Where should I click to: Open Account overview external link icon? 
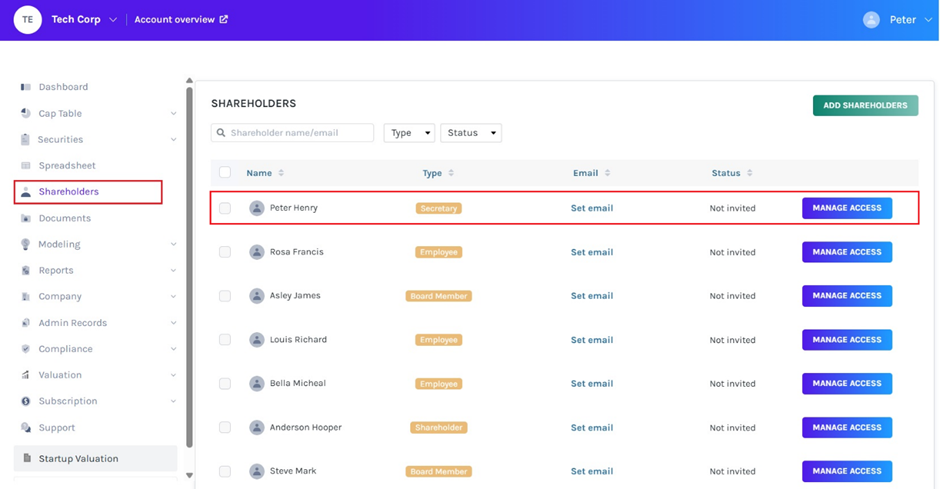[223, 19]
